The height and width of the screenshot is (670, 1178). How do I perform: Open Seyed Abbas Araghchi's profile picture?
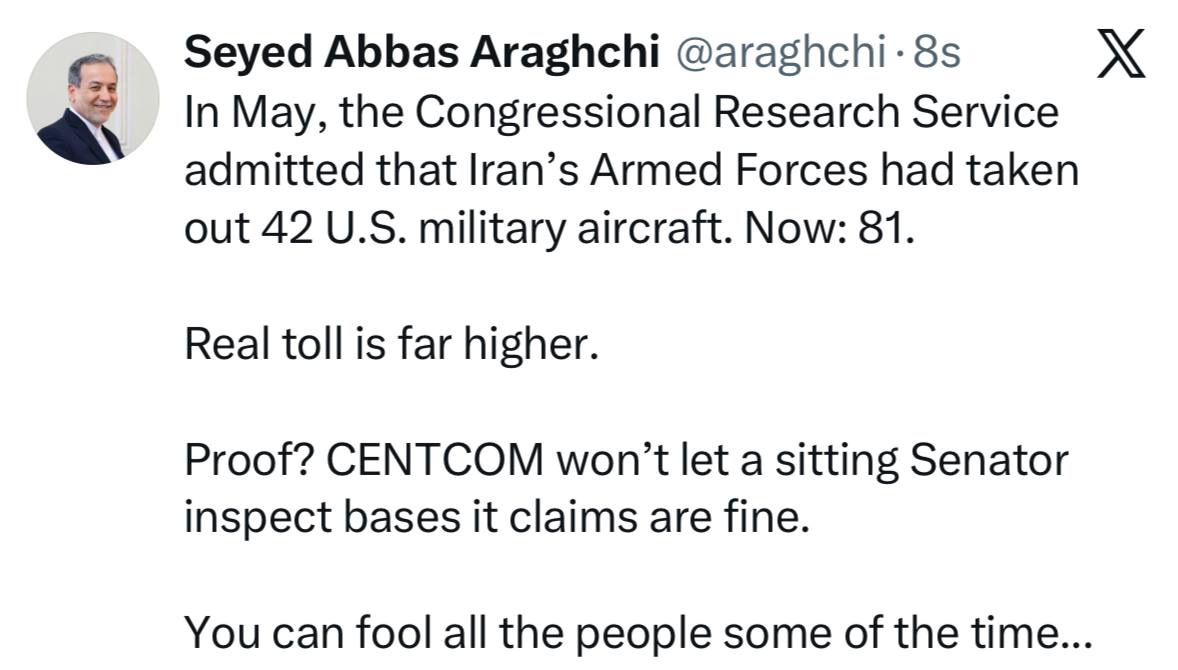pyautogui.click(x=93, y=98)
